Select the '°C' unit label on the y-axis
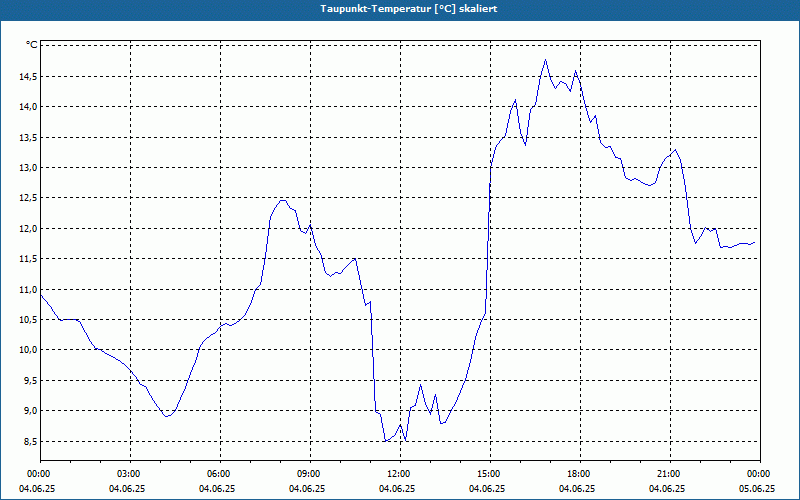The width and height of the screenshot is (800, 500). pyautogui.click(x=32, y=45)
